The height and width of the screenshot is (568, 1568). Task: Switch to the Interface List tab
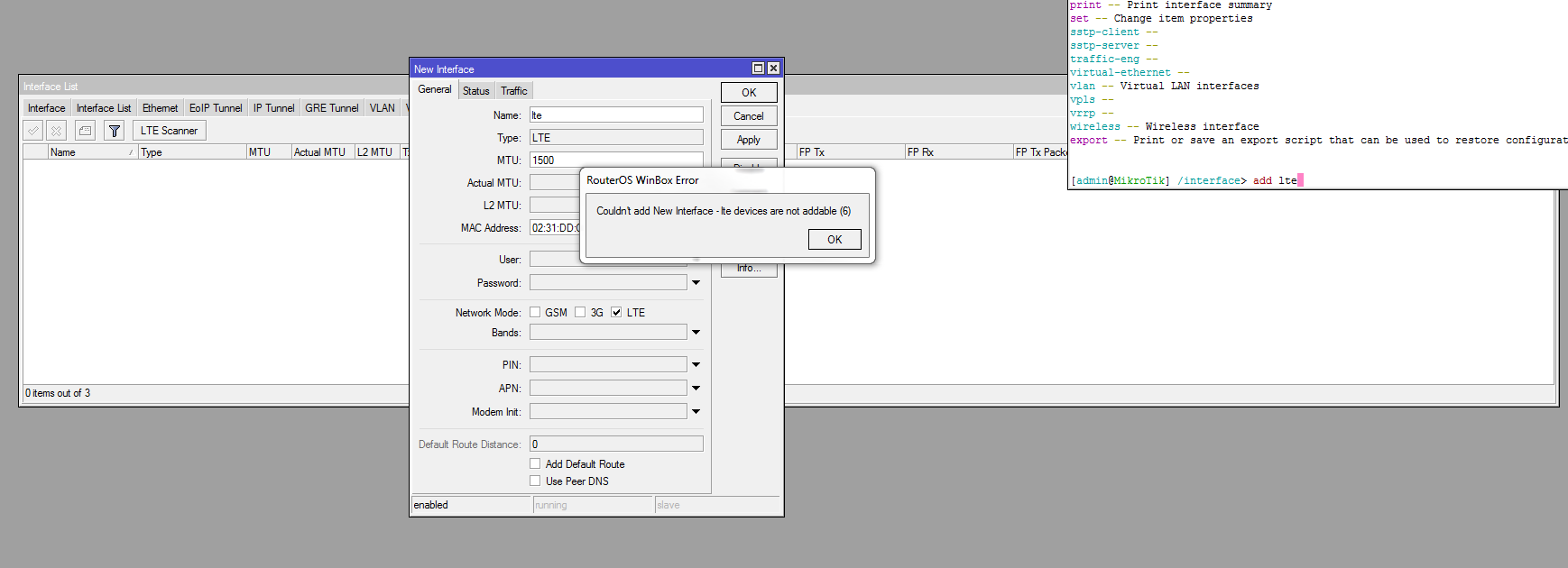tap(104, 108)
